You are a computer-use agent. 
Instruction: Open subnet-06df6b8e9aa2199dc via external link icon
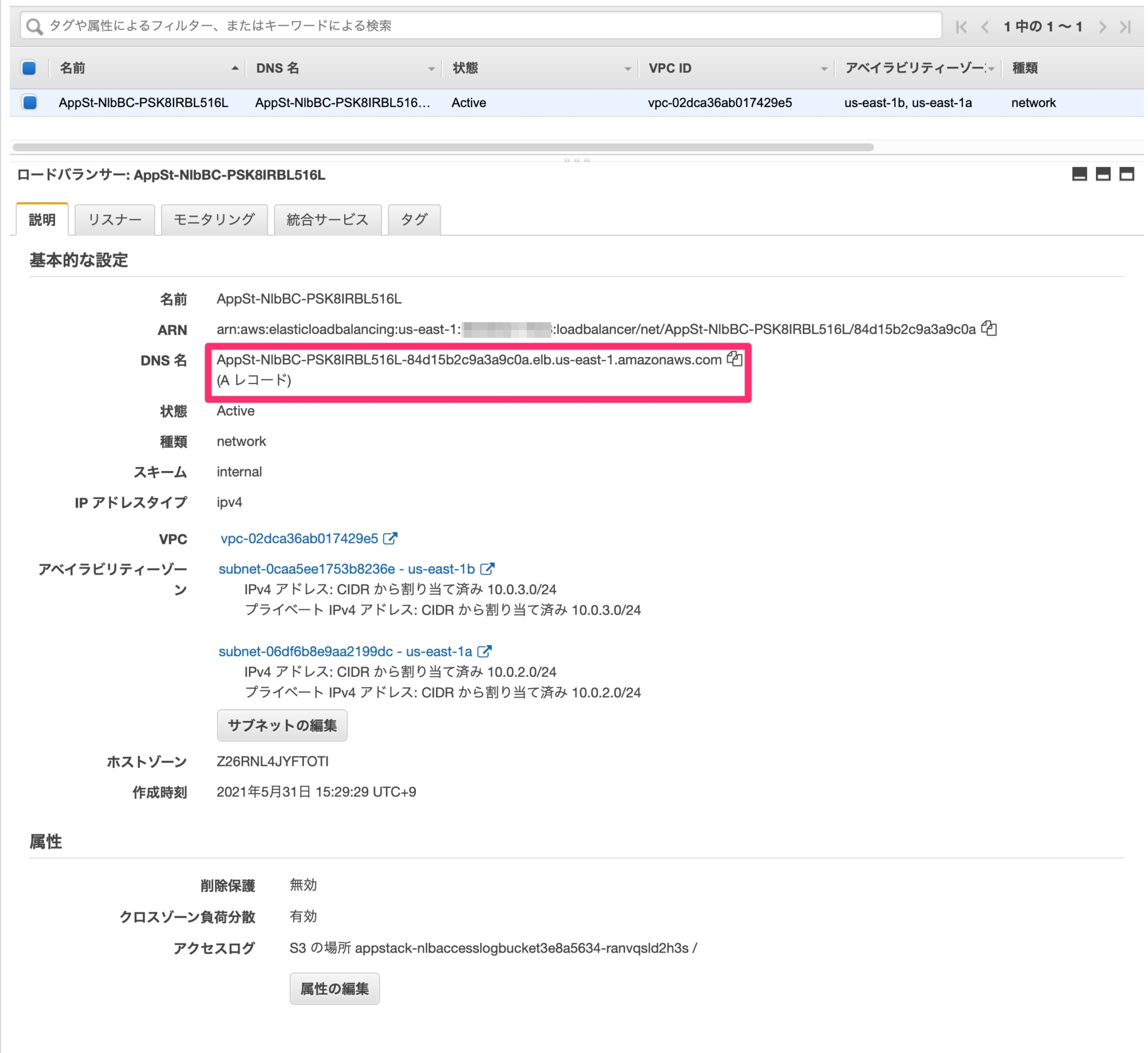click(x=484, y=651)
